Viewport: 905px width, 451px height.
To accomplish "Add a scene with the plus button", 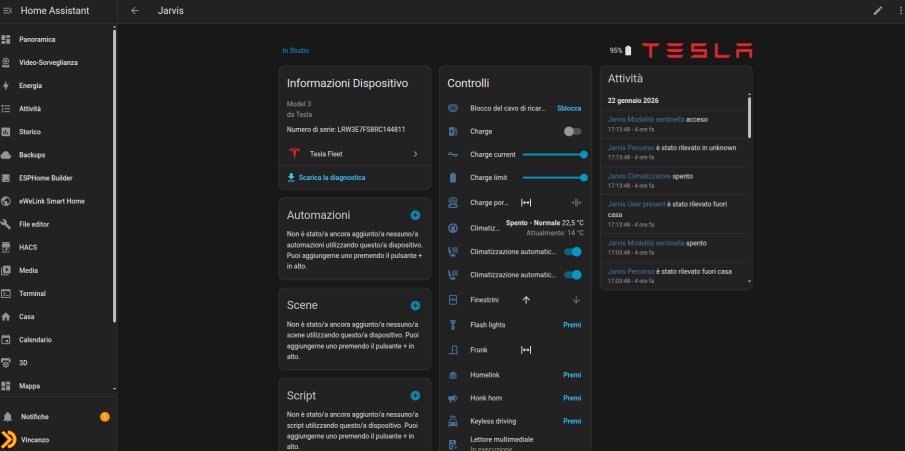I will (415, 305).
